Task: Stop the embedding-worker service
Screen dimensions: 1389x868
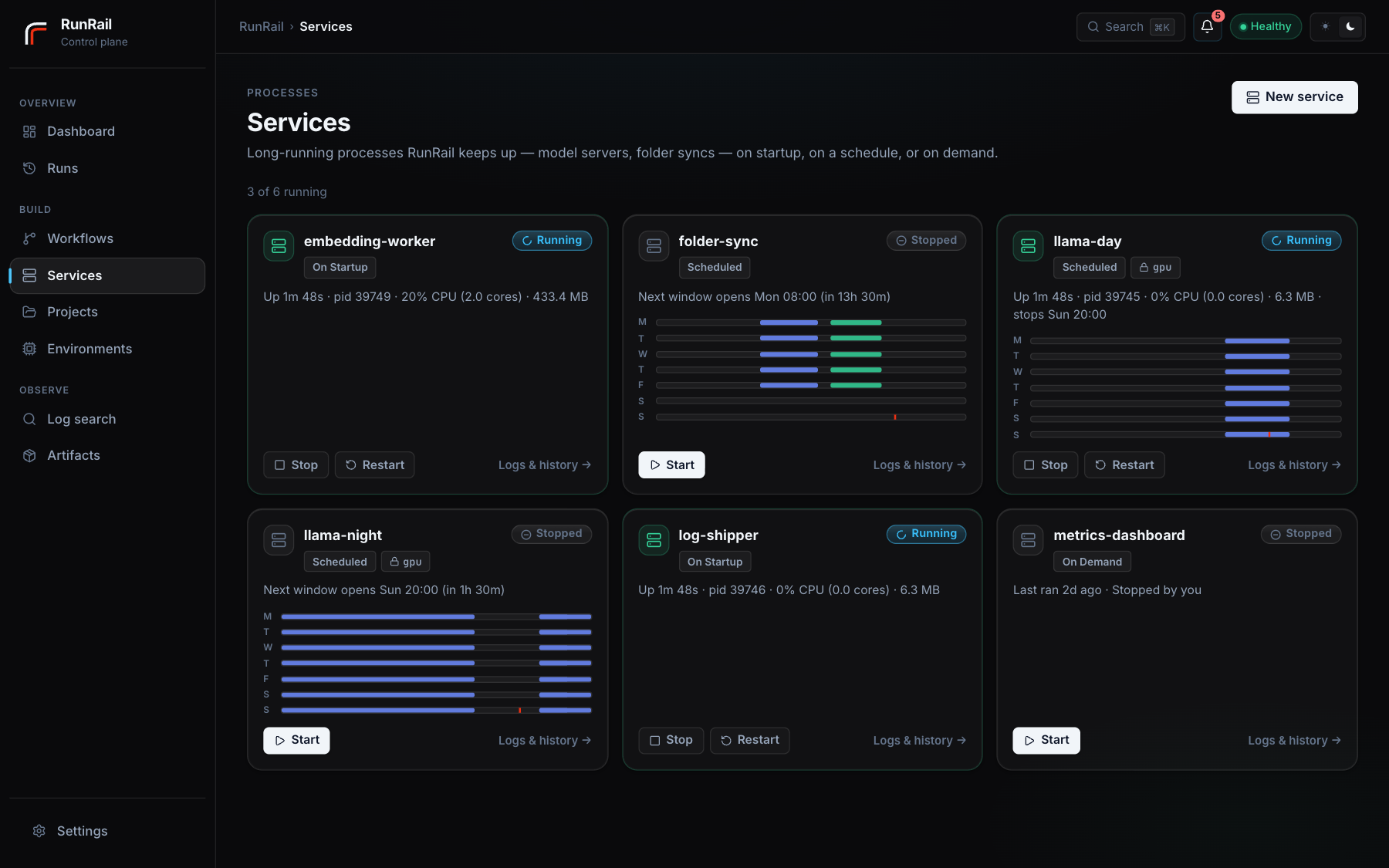Action: click(296, 465)
